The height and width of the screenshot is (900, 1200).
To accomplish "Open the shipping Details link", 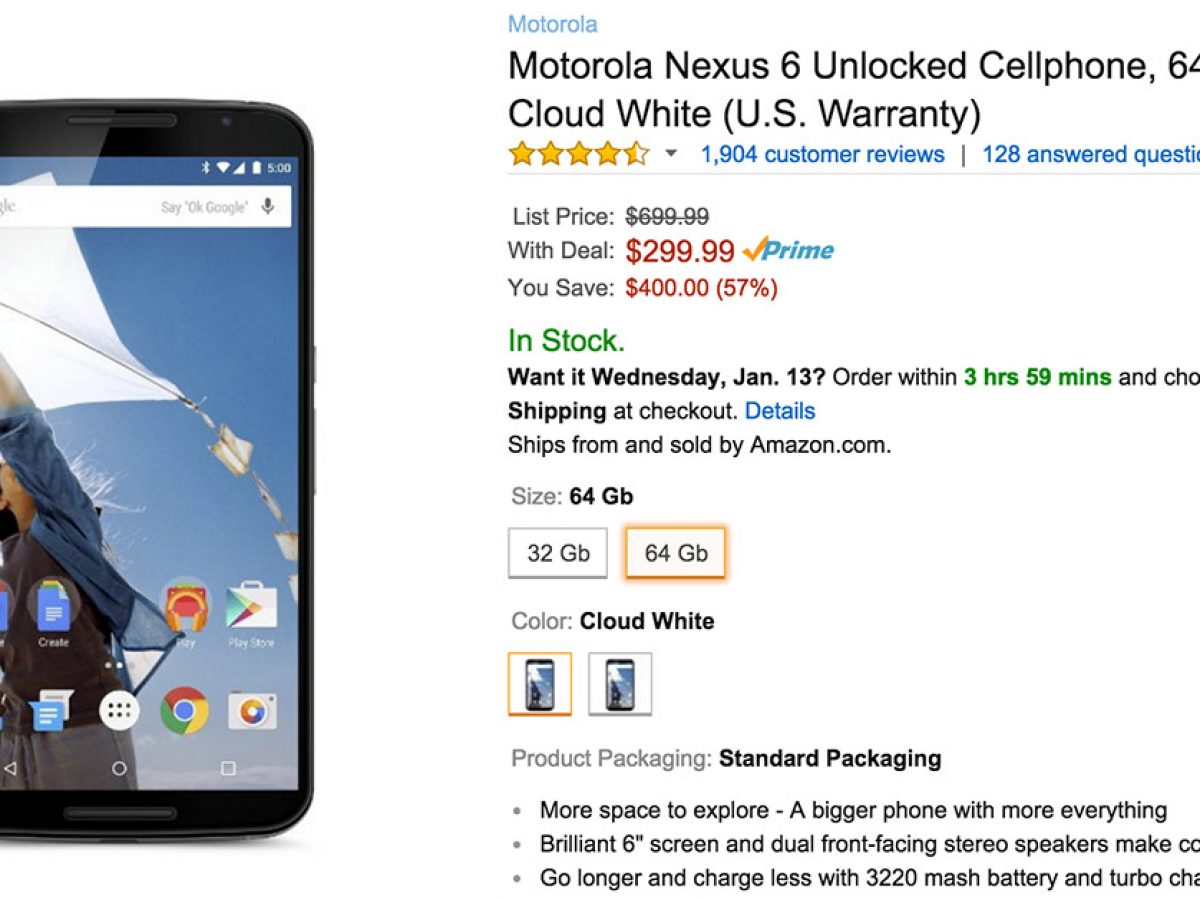I will click(780, 411).
